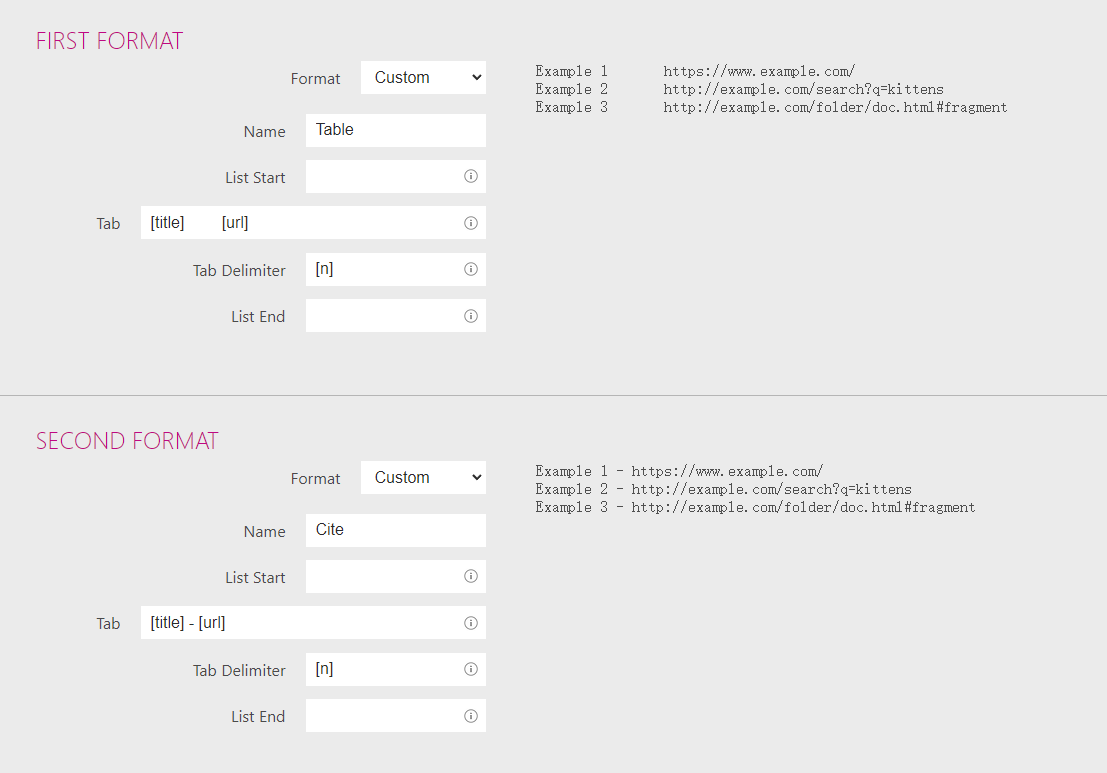1107x773 pixels.
Task: Click the first format's tab-separated preview text
Action: [770, 89]
